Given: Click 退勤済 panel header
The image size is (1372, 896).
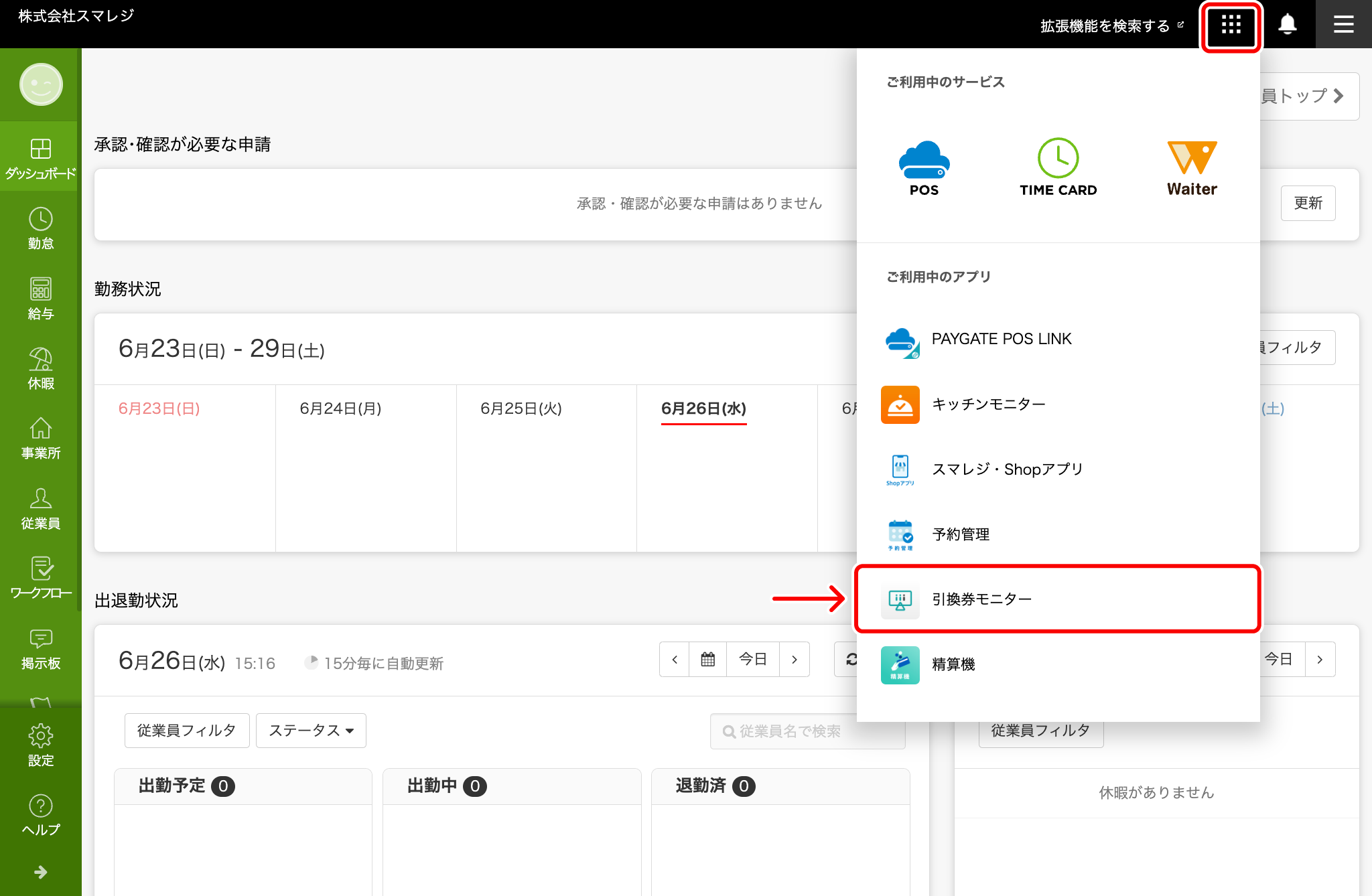Looking at the screenshot, I should [x=780, y=786].
